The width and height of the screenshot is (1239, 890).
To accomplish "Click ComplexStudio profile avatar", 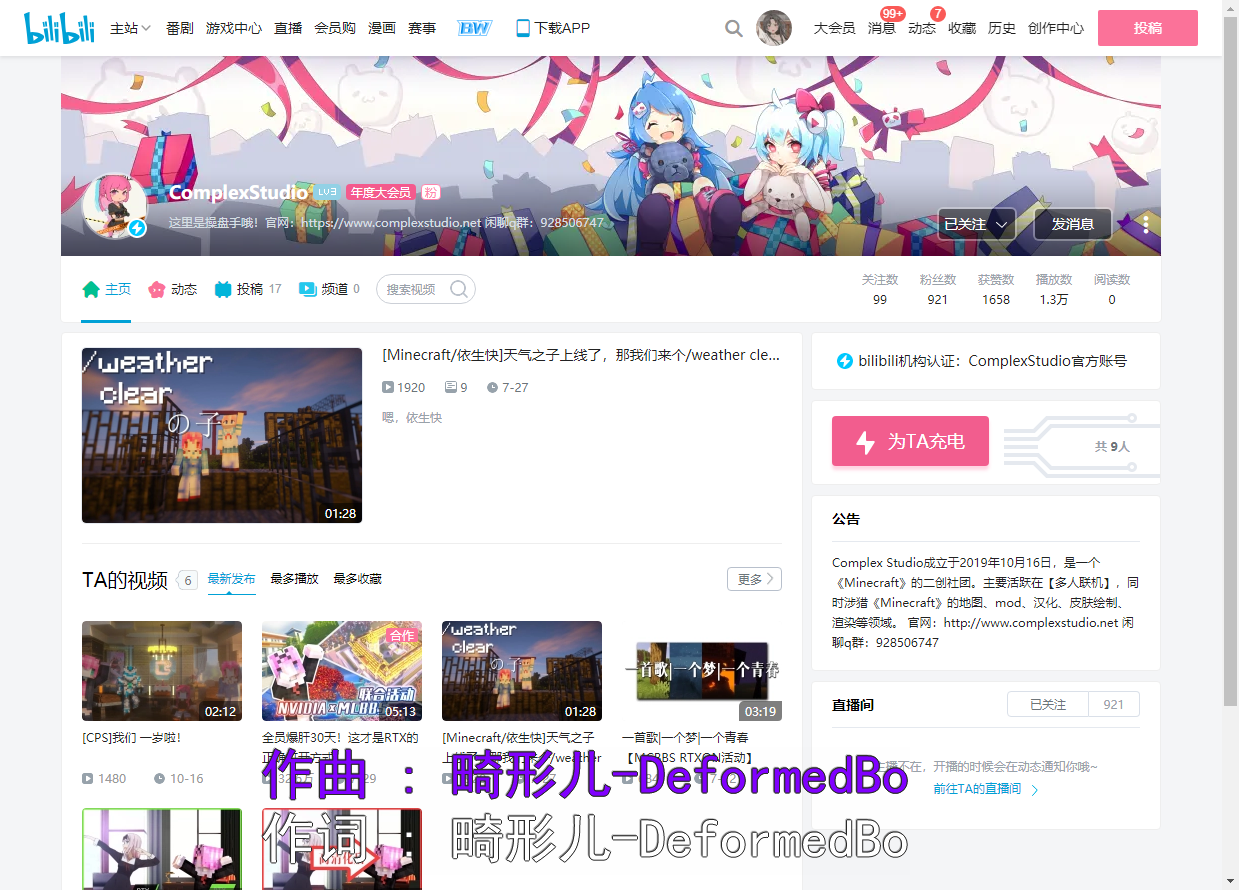I will (115, 206).
